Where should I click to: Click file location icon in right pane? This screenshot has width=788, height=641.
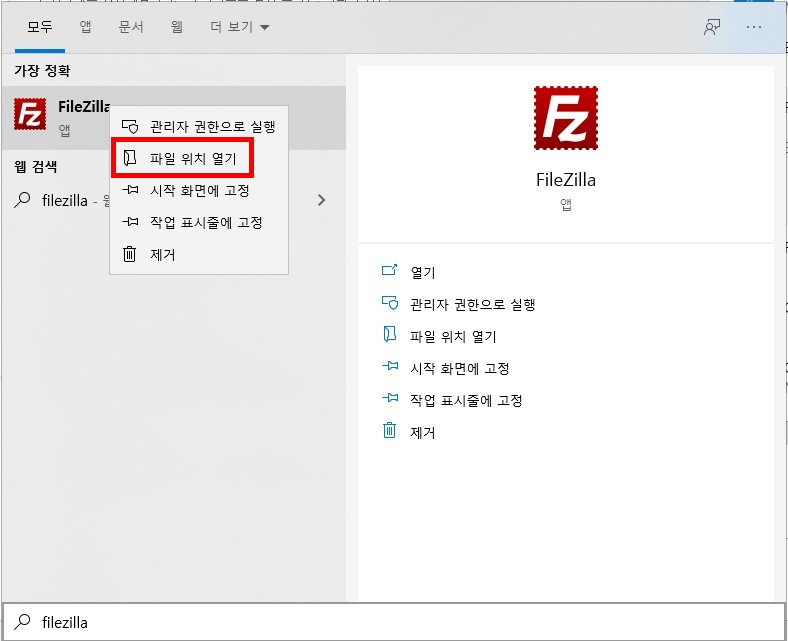pyautogui.click(x=389, y=334)
